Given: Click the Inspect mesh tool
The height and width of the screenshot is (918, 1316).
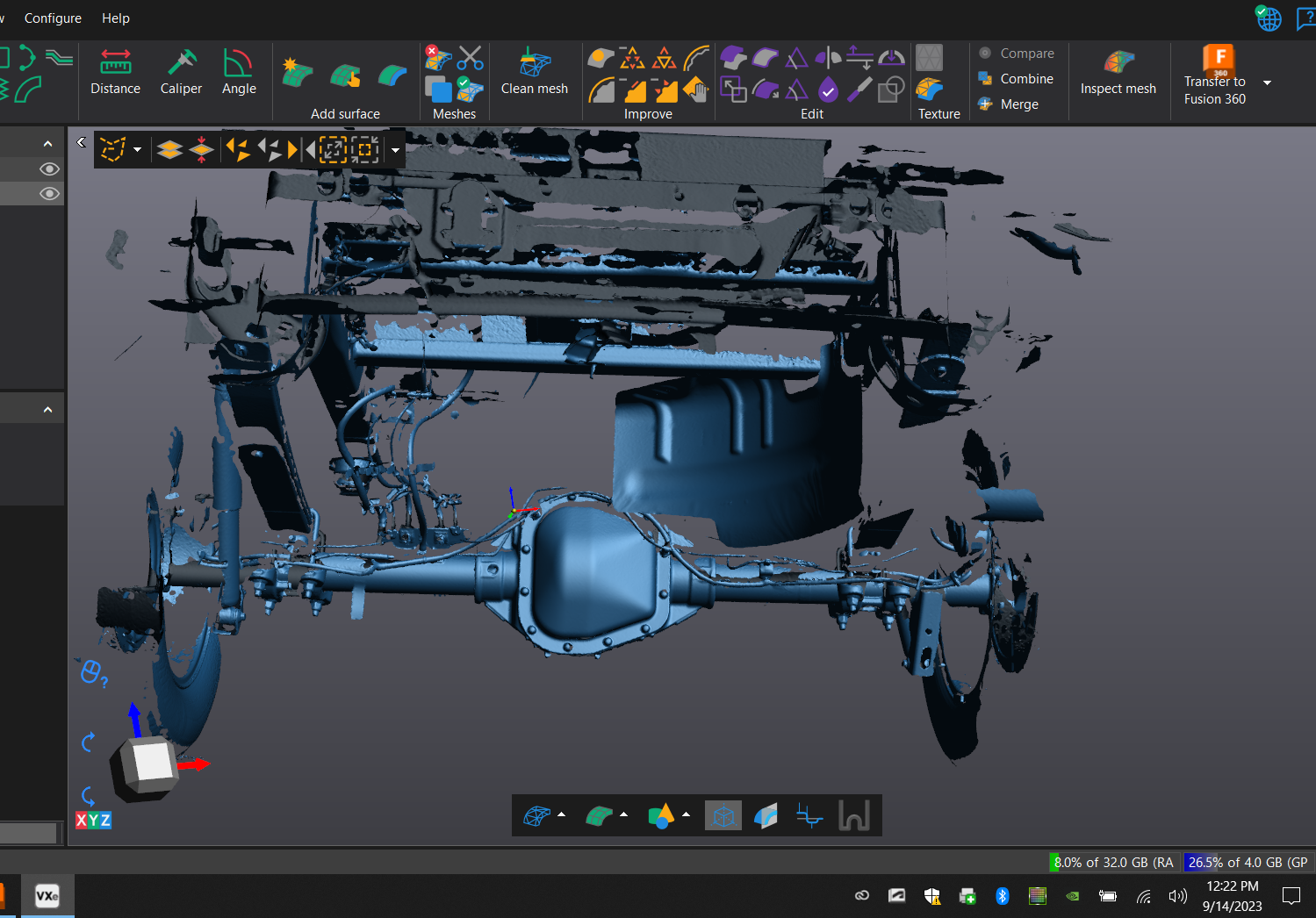Looking at the screenshot, I should tap(1118, 75).
